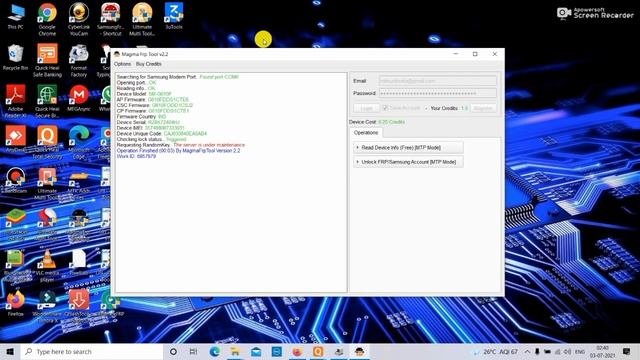Open This PC desktop icon
This screenshot has height=360, width=640.
[x=16, y=16]
